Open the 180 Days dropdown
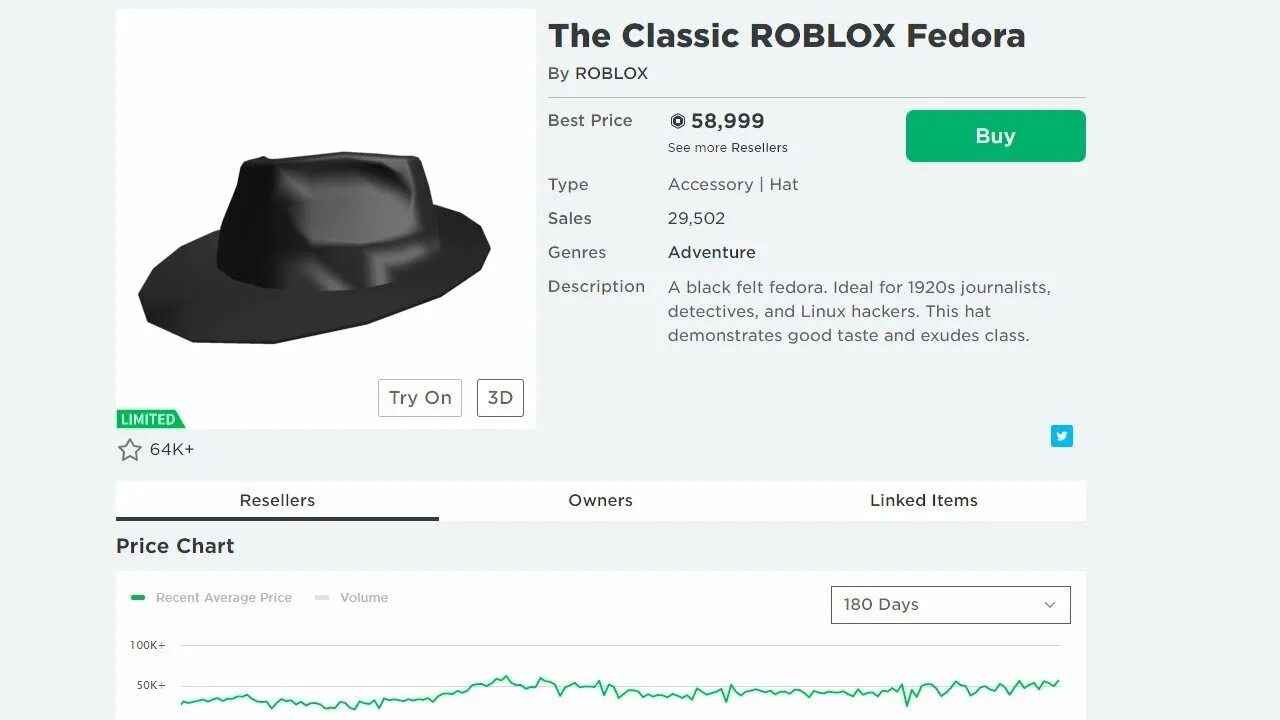The width and height of the screenshot is (1280, 720). pos(950,605)
